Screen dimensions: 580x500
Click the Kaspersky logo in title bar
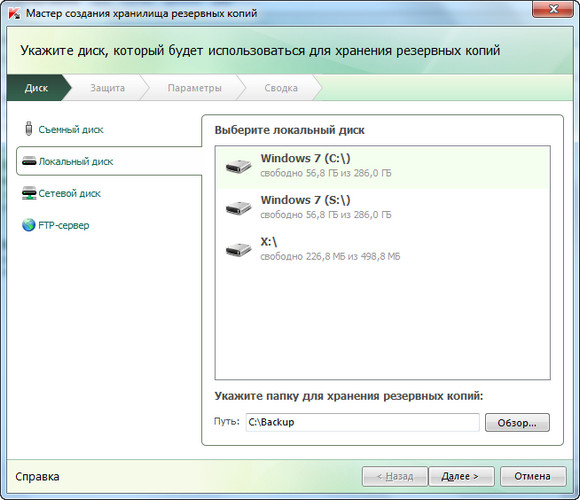(14, 14)
